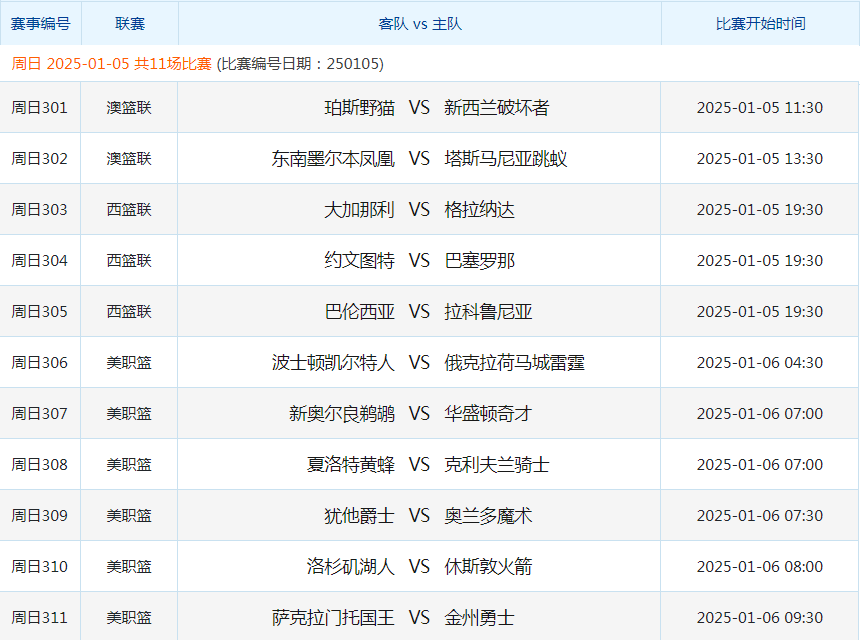Select away team 洛杉矶湖人
Screen dimensions: 860x640
(x=350, y=567)
